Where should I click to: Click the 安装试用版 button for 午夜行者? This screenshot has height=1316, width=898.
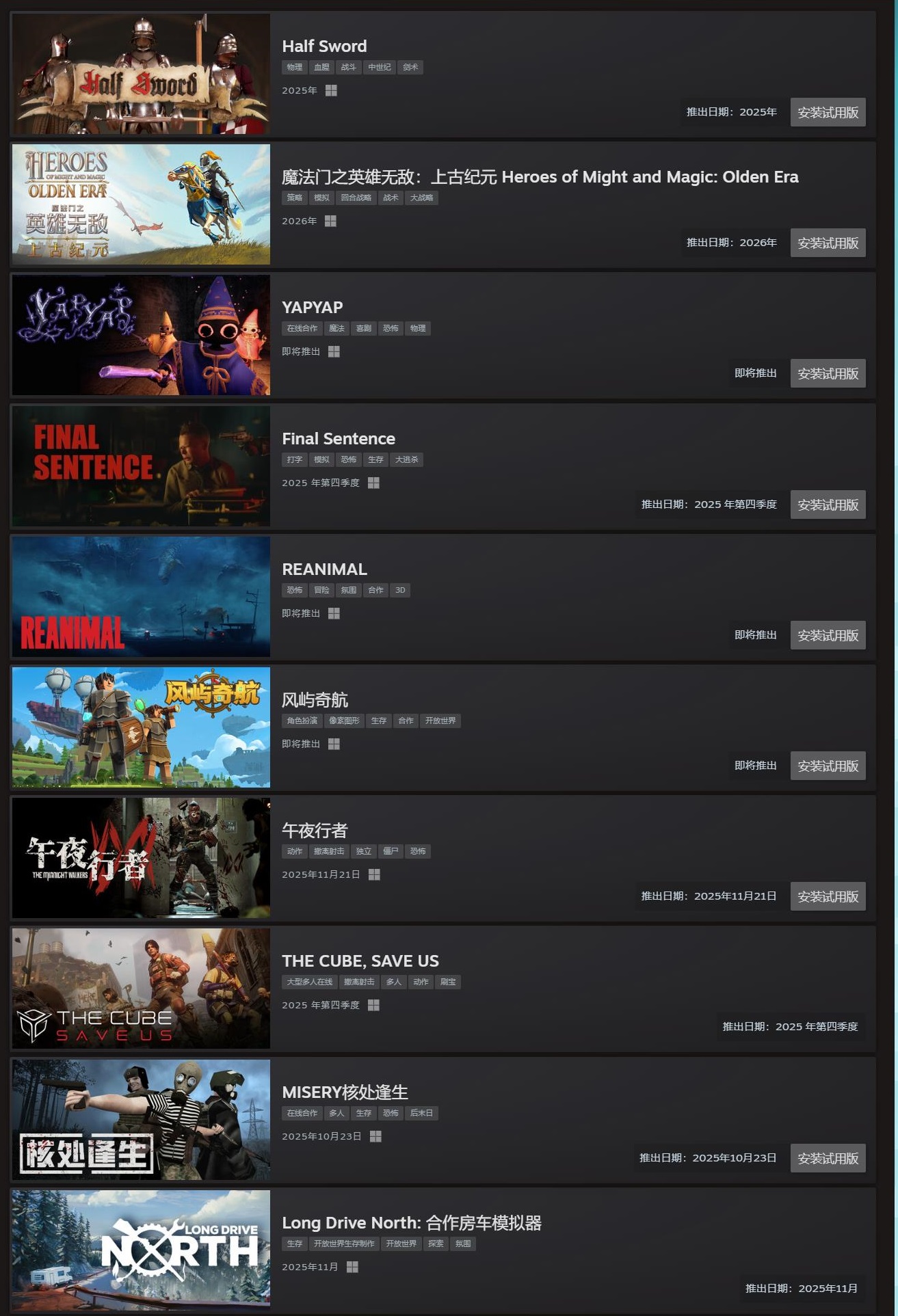(828, 896)
